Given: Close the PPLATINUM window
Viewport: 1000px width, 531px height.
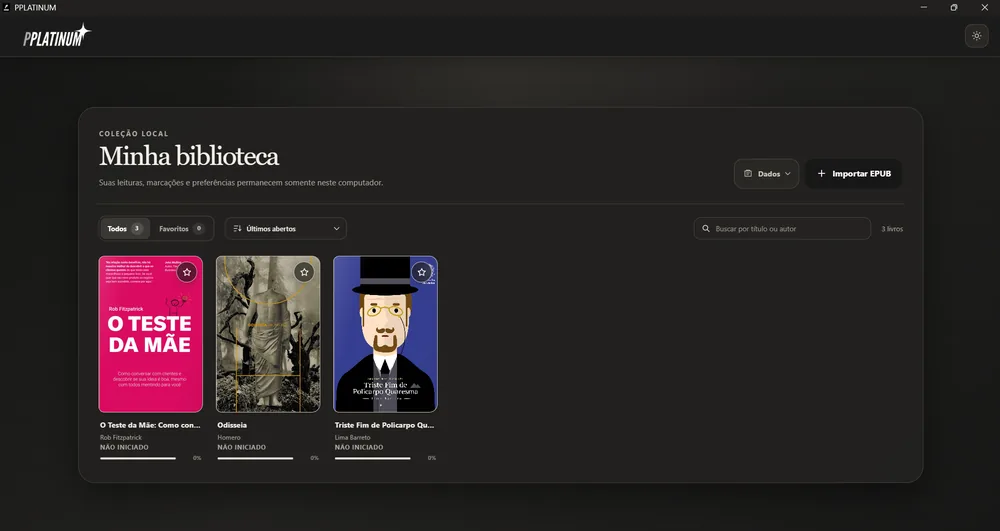Looking at the screenshot, I should click(985, 8).
